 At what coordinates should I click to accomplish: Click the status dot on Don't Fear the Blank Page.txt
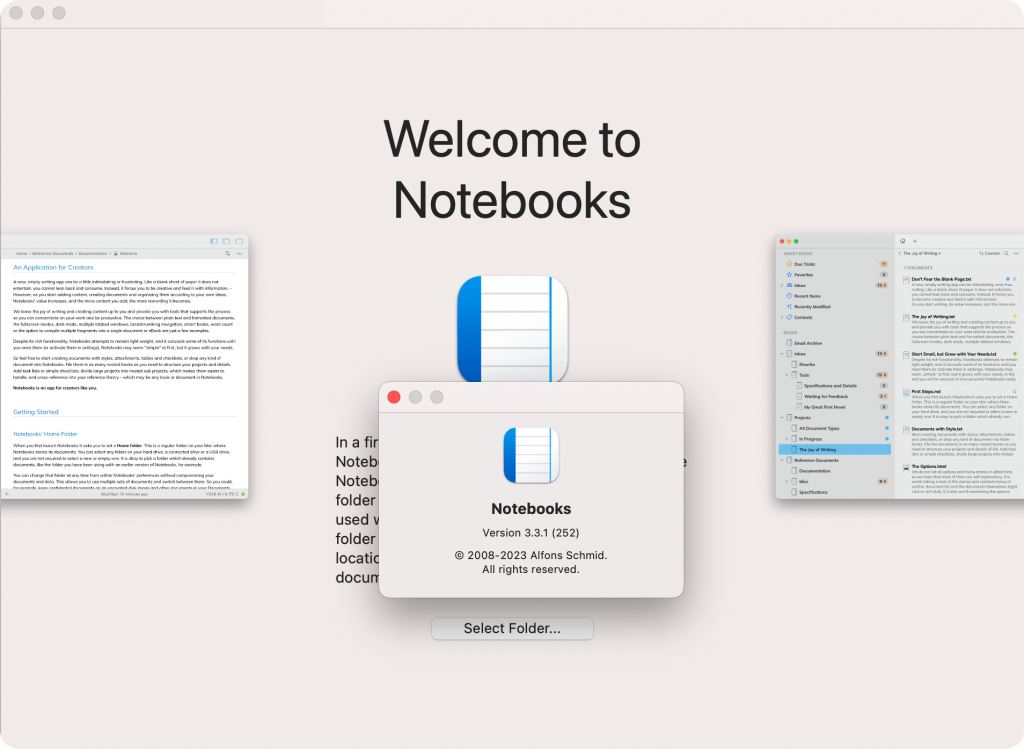point(1008,279)
